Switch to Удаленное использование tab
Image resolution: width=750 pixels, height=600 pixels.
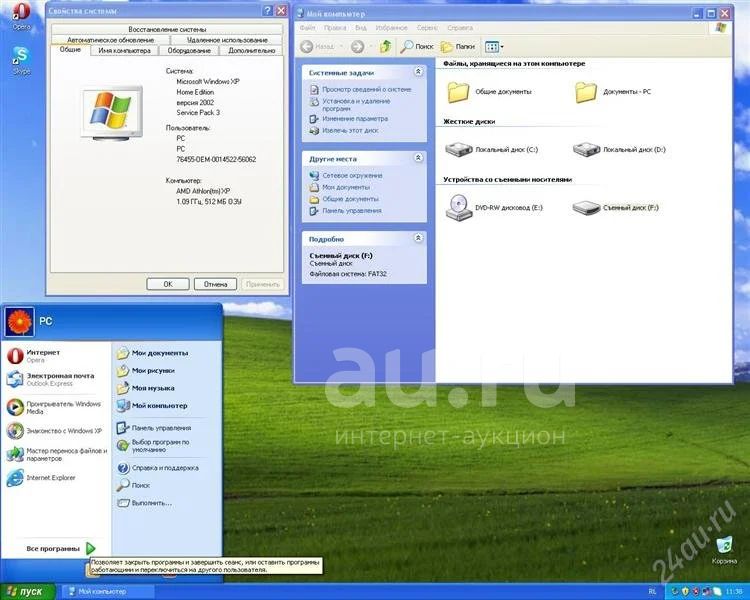tap(227, 40)
